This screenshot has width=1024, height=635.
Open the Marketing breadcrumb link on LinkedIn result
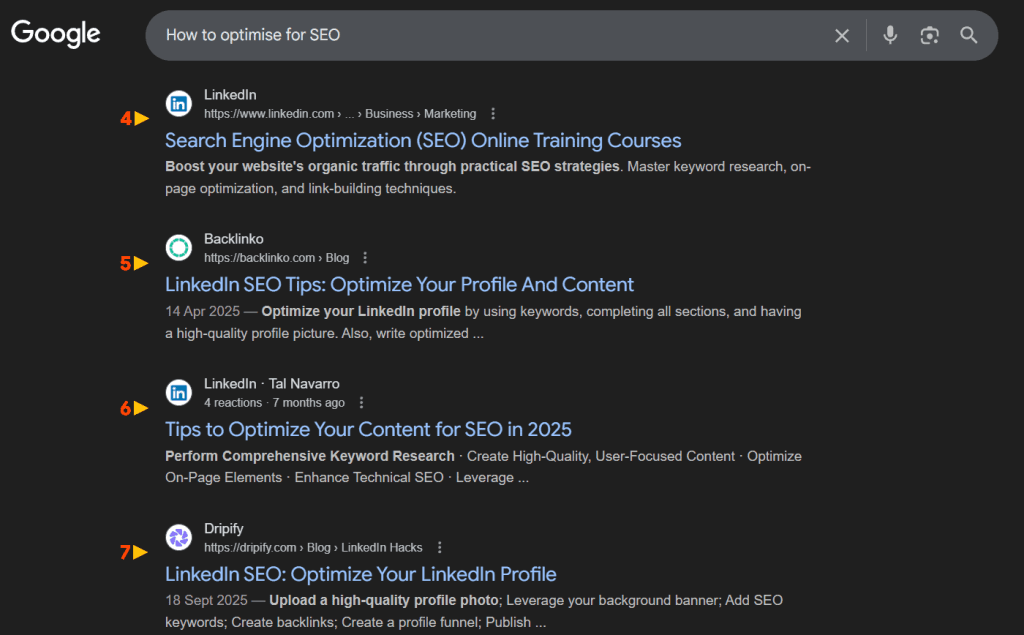(x=450, y=113)
